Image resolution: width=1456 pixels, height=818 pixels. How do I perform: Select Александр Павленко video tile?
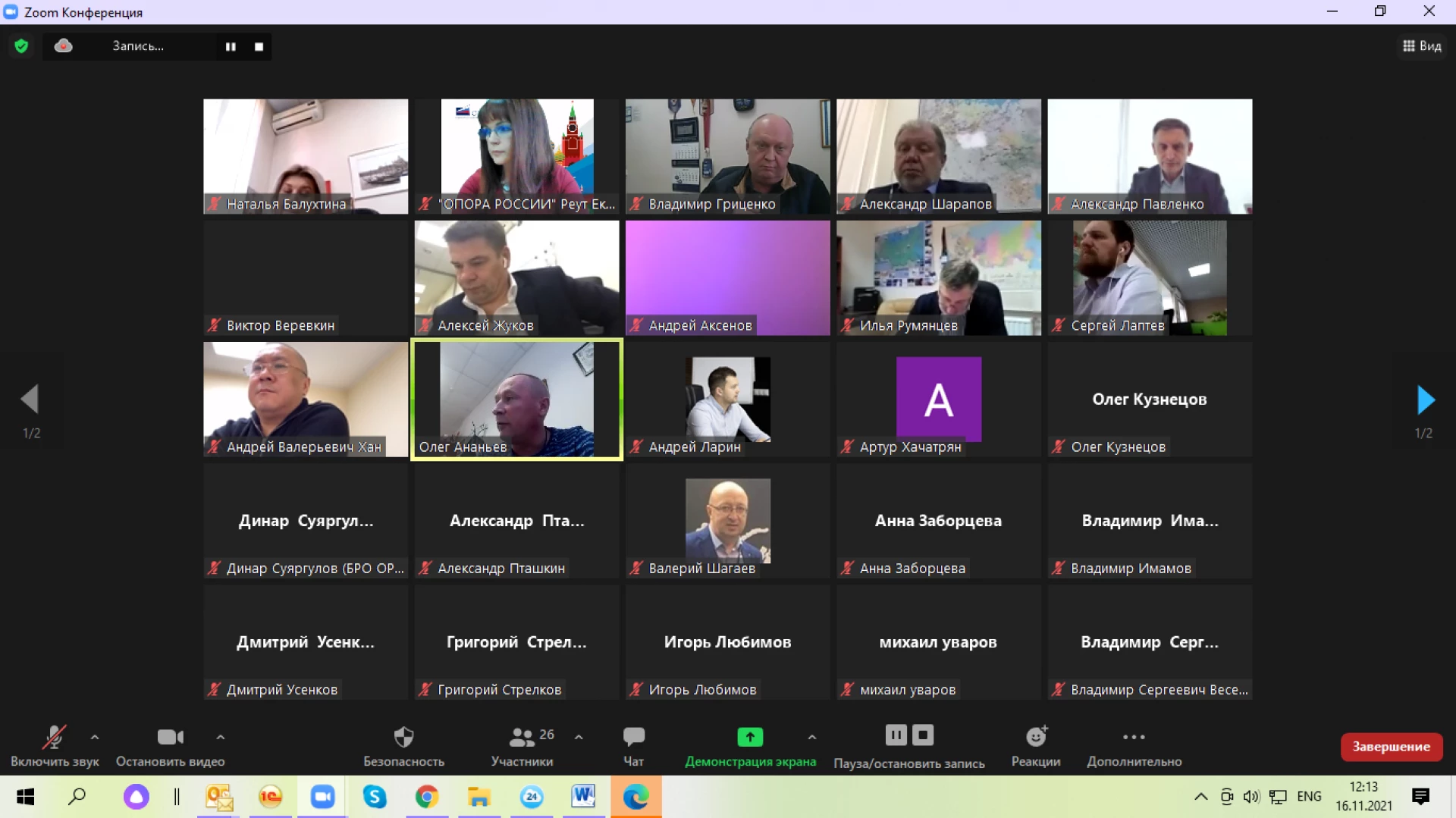pyautogui.click(x=1150, y=156)
